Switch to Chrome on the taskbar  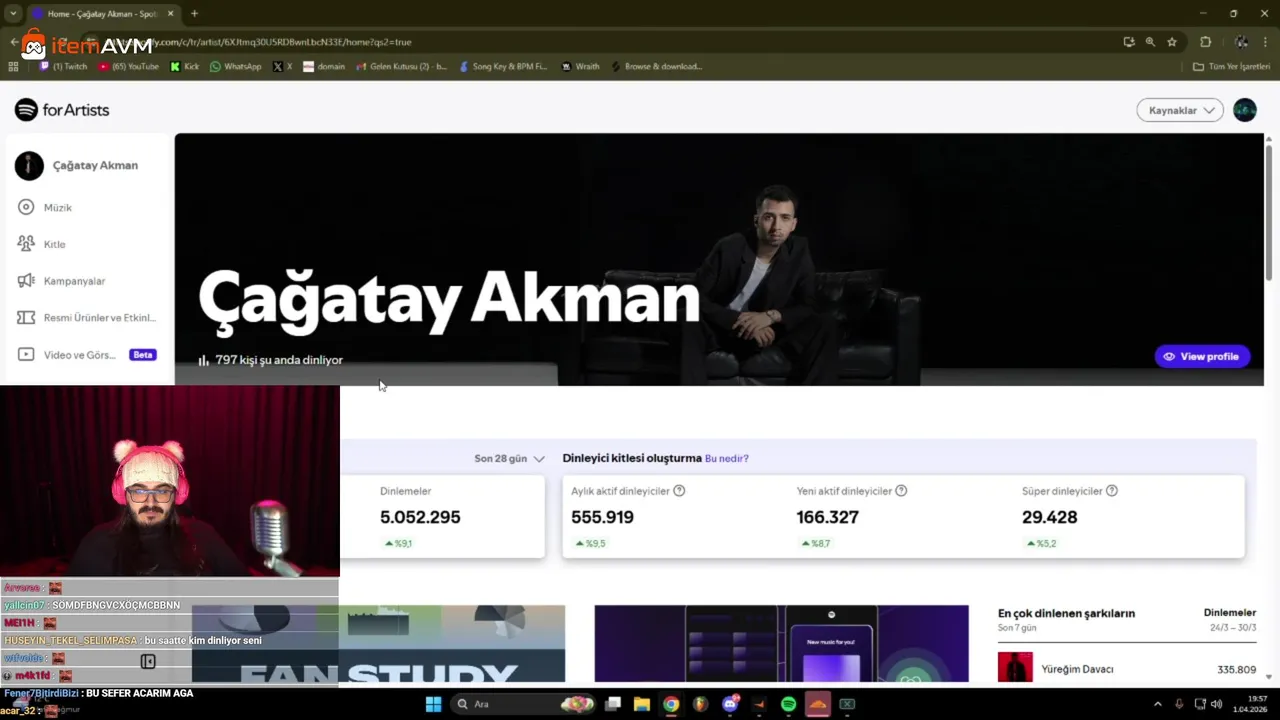coord(671,704)
